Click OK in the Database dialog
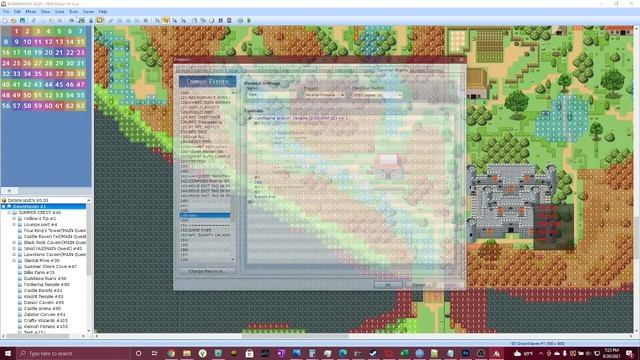This screenshot has height=360, width=640. [388, 284]
